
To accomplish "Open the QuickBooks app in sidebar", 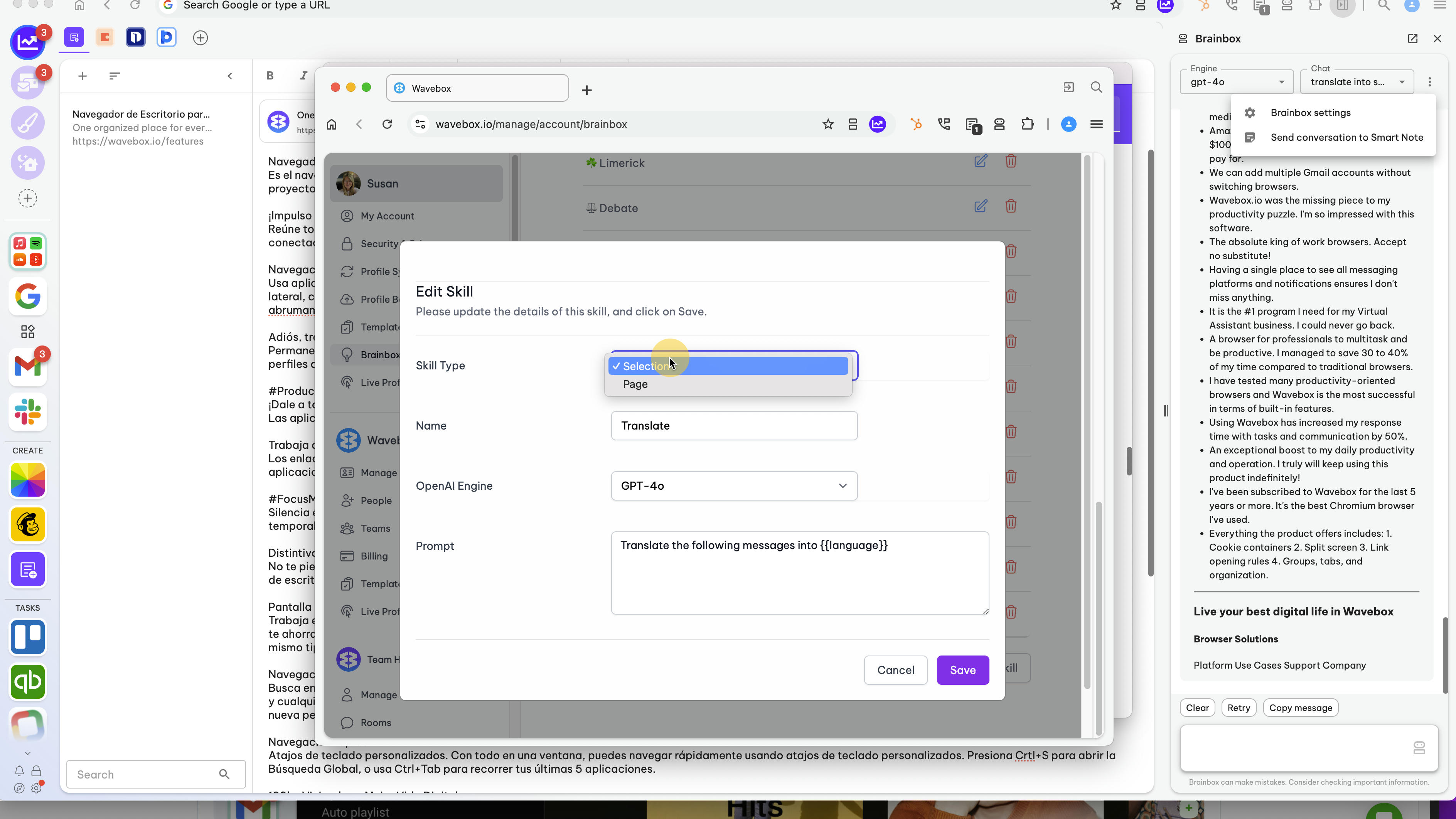I will click(28, 681).
